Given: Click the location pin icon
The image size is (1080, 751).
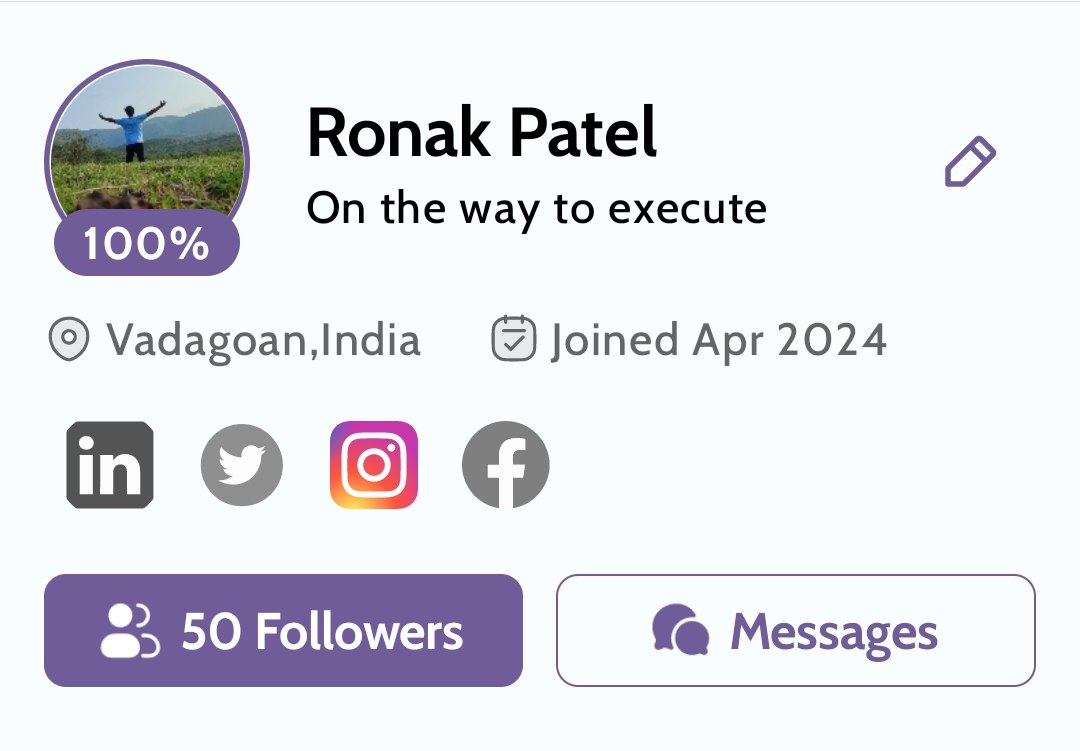Looking at the screenshot, I should 69,340.
